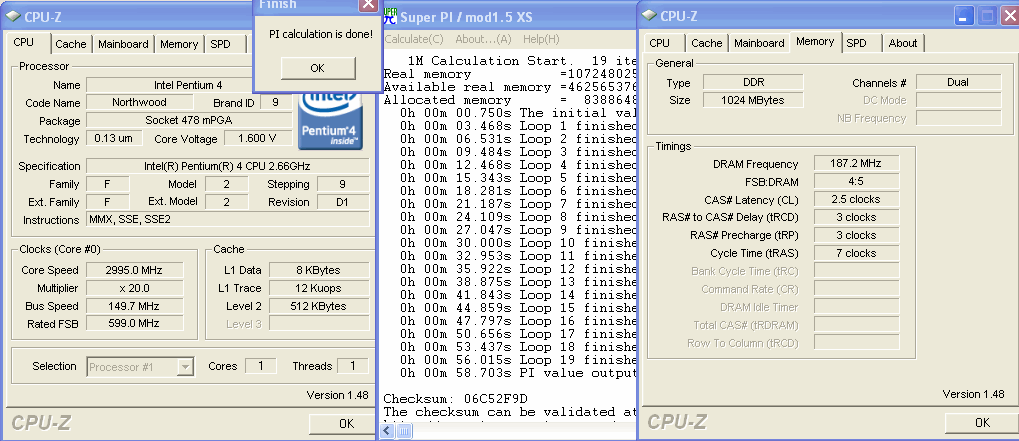Image resolution: width=1019 pixels, height=441 pixels.
Task: Open Help(H) menu in Super PI
Action: (x=541, y=39)
